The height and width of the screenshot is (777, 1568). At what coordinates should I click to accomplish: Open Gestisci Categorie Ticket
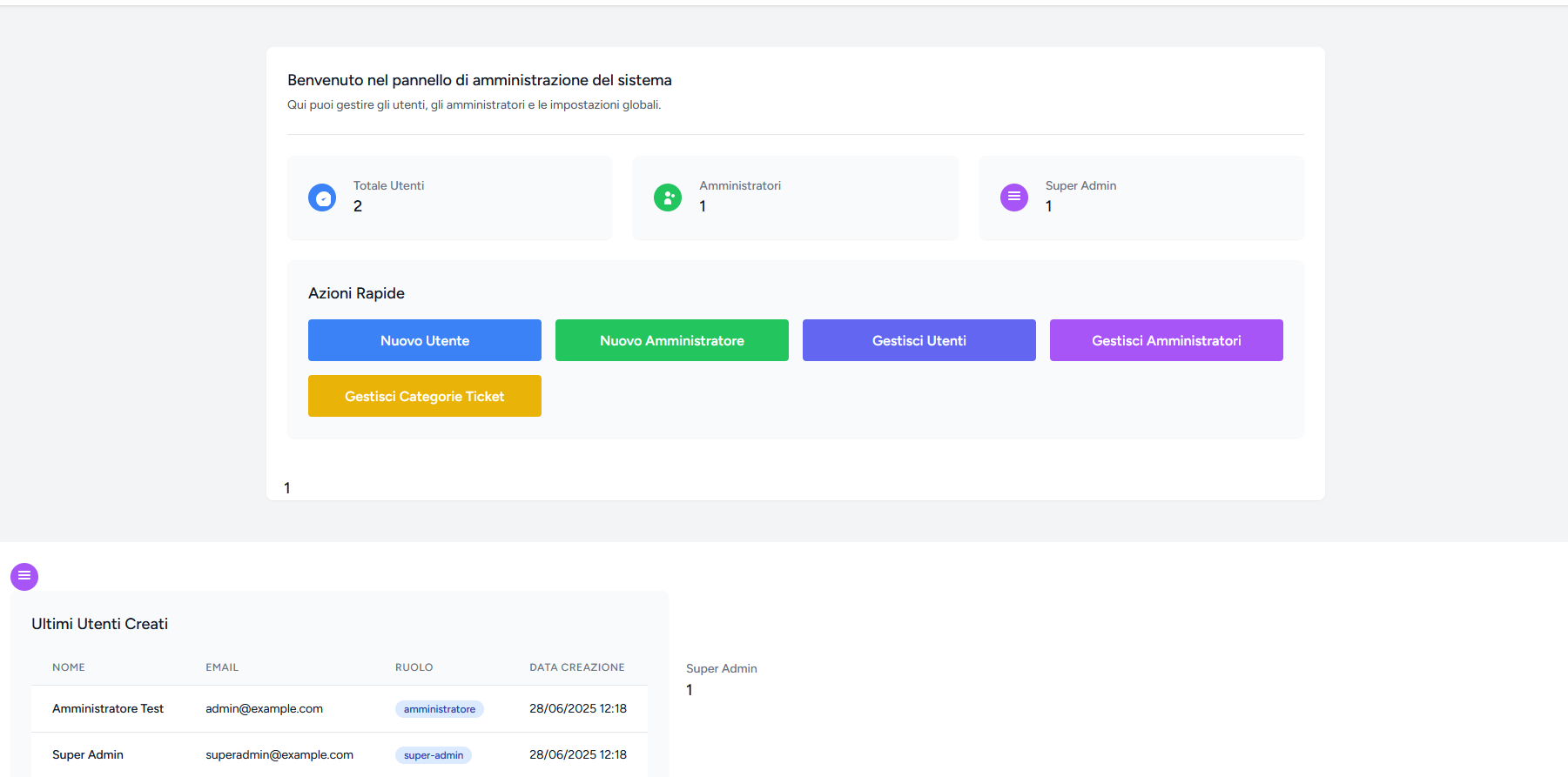[425, 396]
